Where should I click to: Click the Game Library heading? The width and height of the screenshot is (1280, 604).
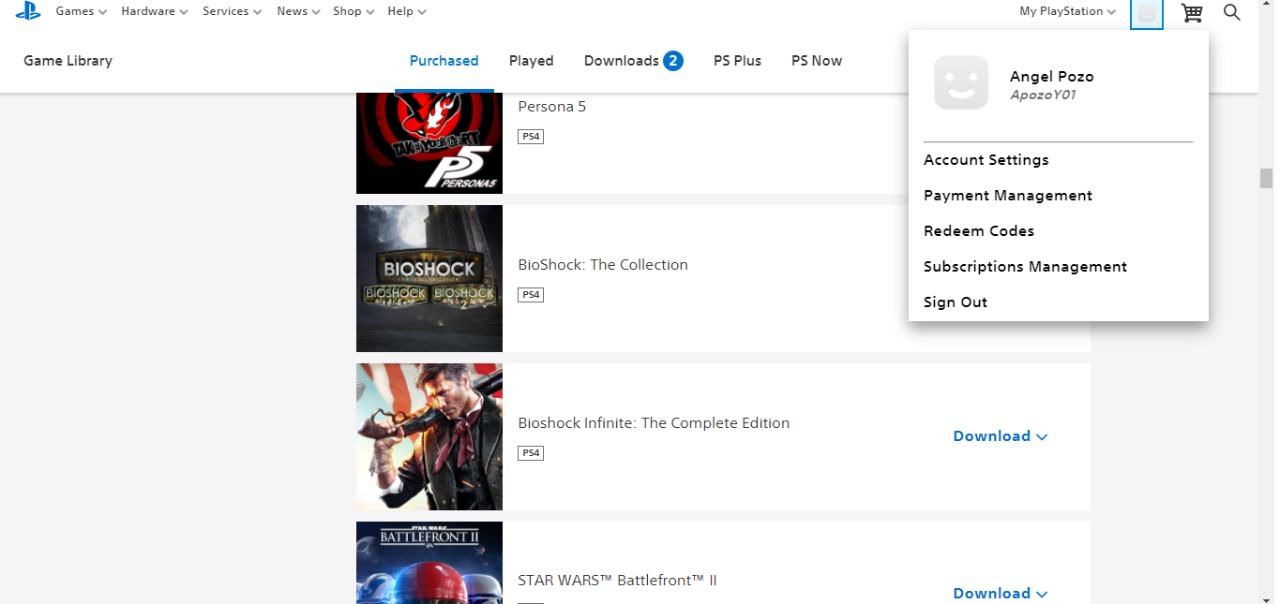68,61
